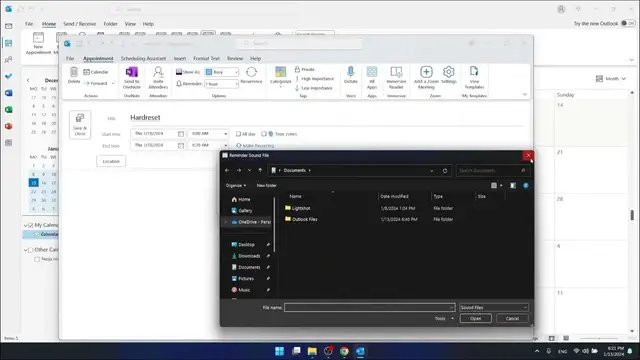Viewport: 640px width, 360px height.
Task: Open file dialog help icon
Action: point(526,185)
